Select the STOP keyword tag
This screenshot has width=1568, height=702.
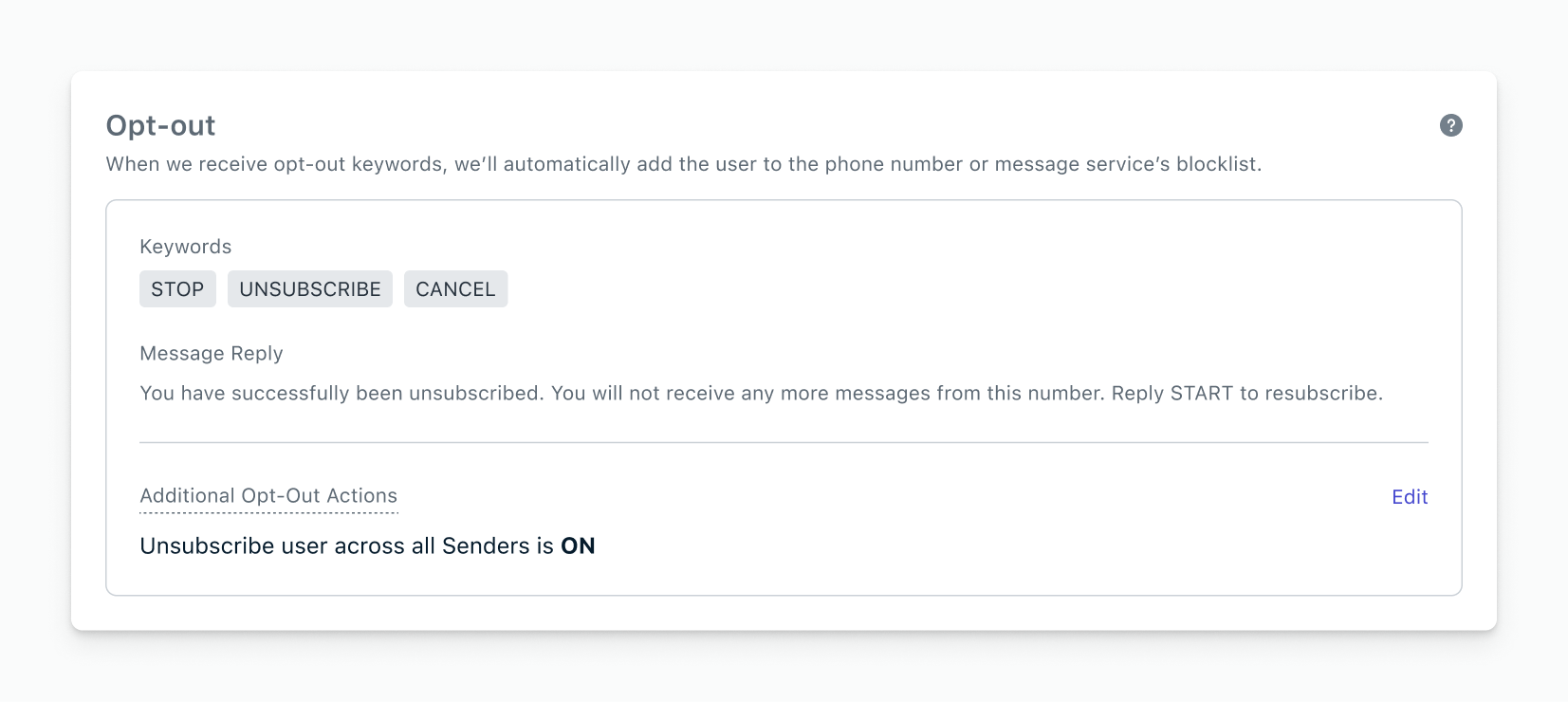click(x=177, y=289)
